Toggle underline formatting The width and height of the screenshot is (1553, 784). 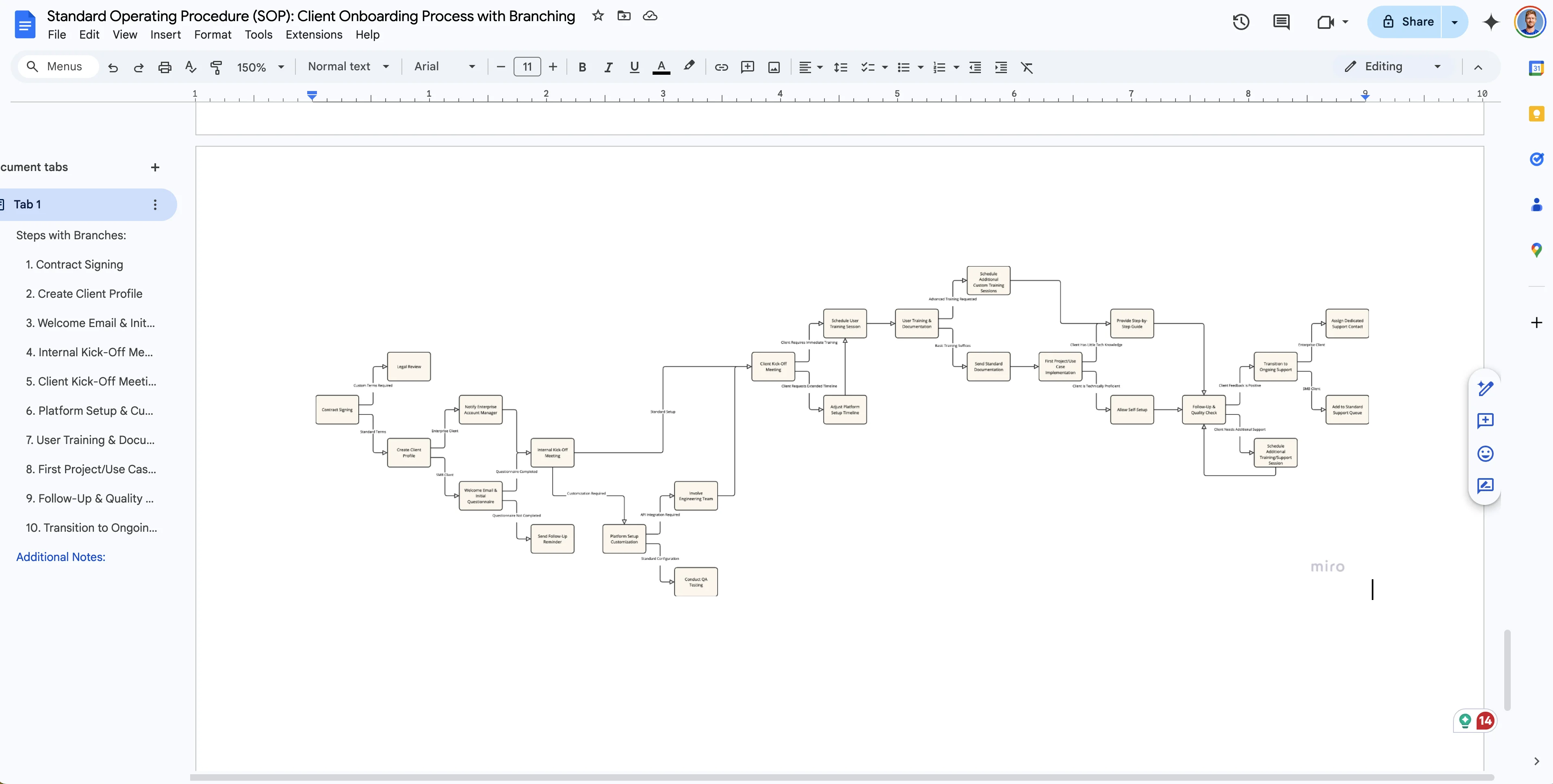pyautogui.click(x=633, y=67)
